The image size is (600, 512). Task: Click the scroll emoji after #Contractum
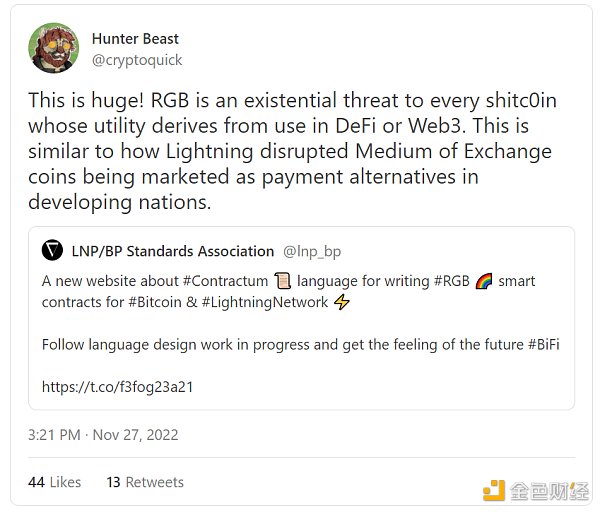click(283, 281)
